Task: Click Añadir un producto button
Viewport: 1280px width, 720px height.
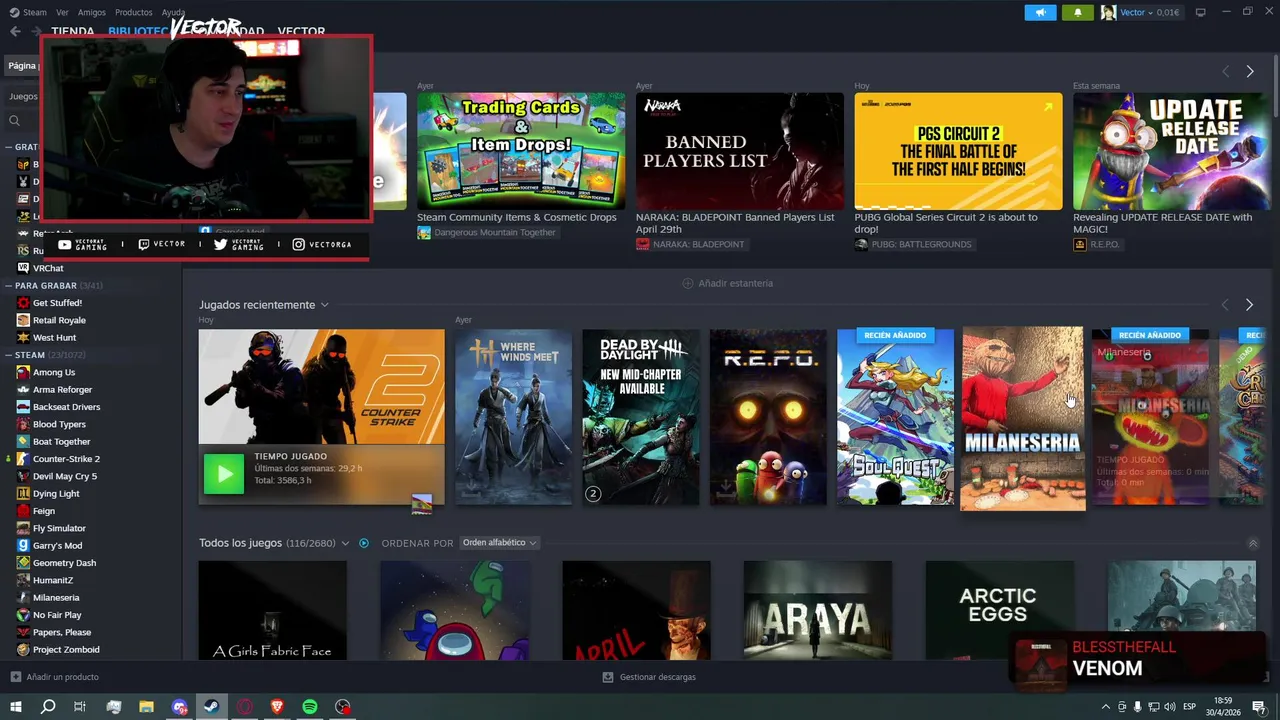Action: point(54,677)
